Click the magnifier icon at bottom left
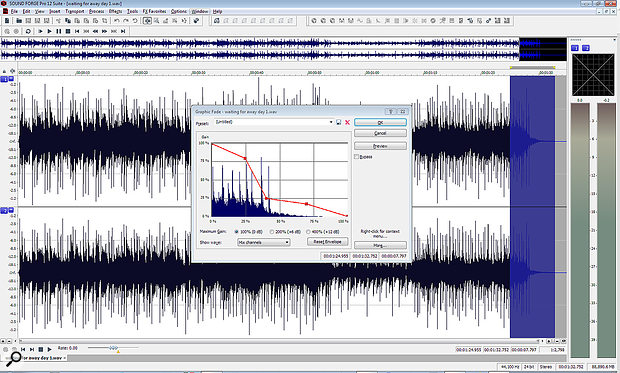 [14, 358]
